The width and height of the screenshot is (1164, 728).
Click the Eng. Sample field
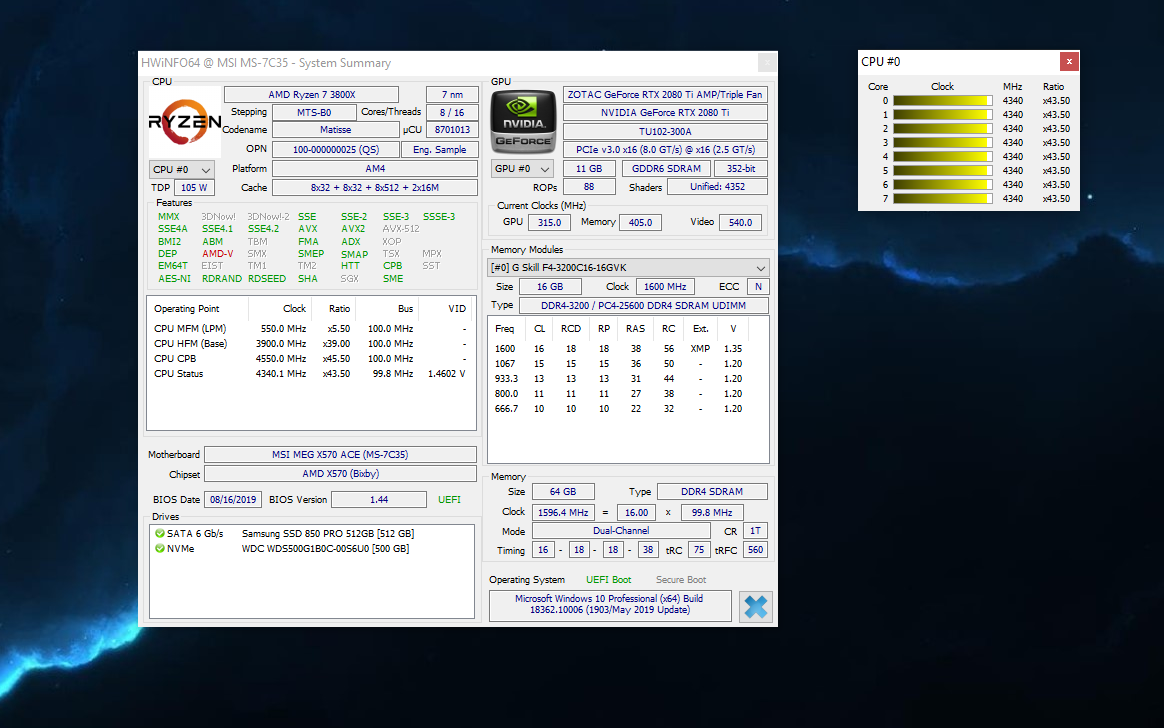click(x=439, y=150)
